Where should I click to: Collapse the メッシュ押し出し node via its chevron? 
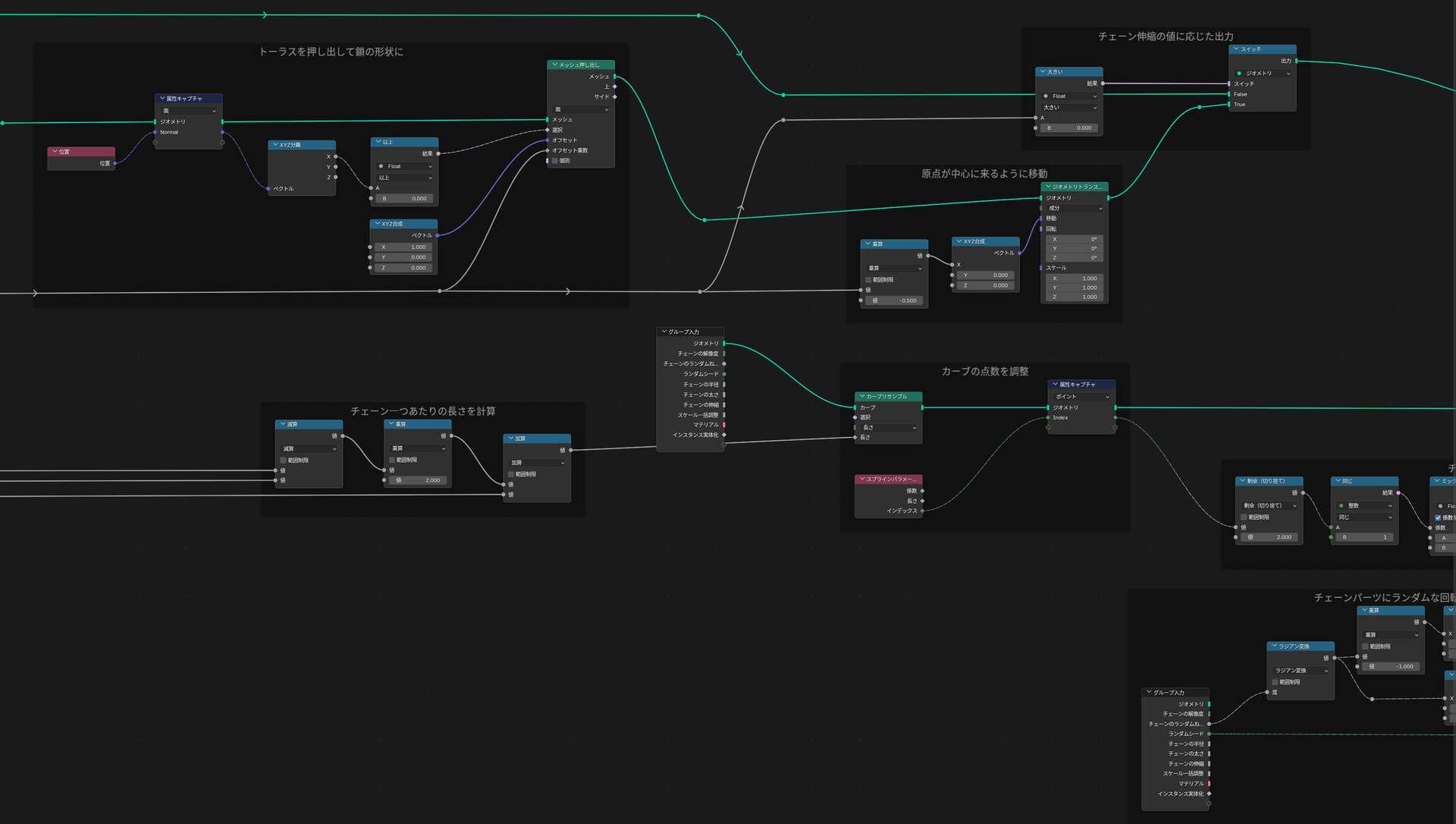(x=555, y=64)
